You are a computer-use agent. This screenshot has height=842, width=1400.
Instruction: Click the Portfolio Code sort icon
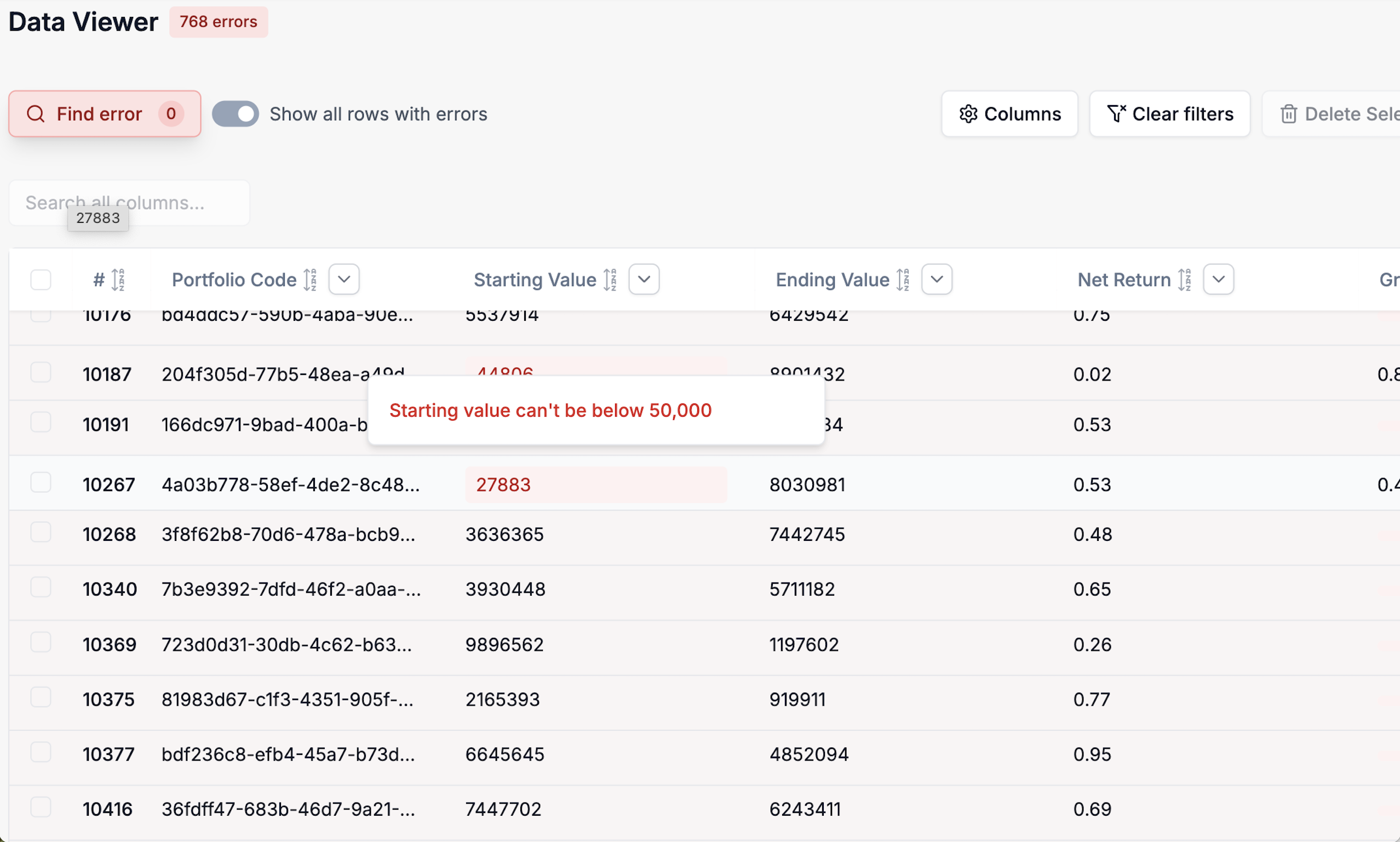point(310,280)
